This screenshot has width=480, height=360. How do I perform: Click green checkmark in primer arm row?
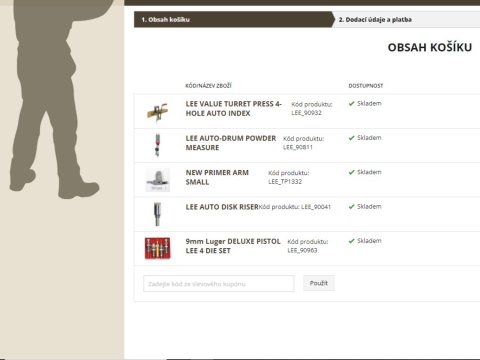[x=351, y=172]
